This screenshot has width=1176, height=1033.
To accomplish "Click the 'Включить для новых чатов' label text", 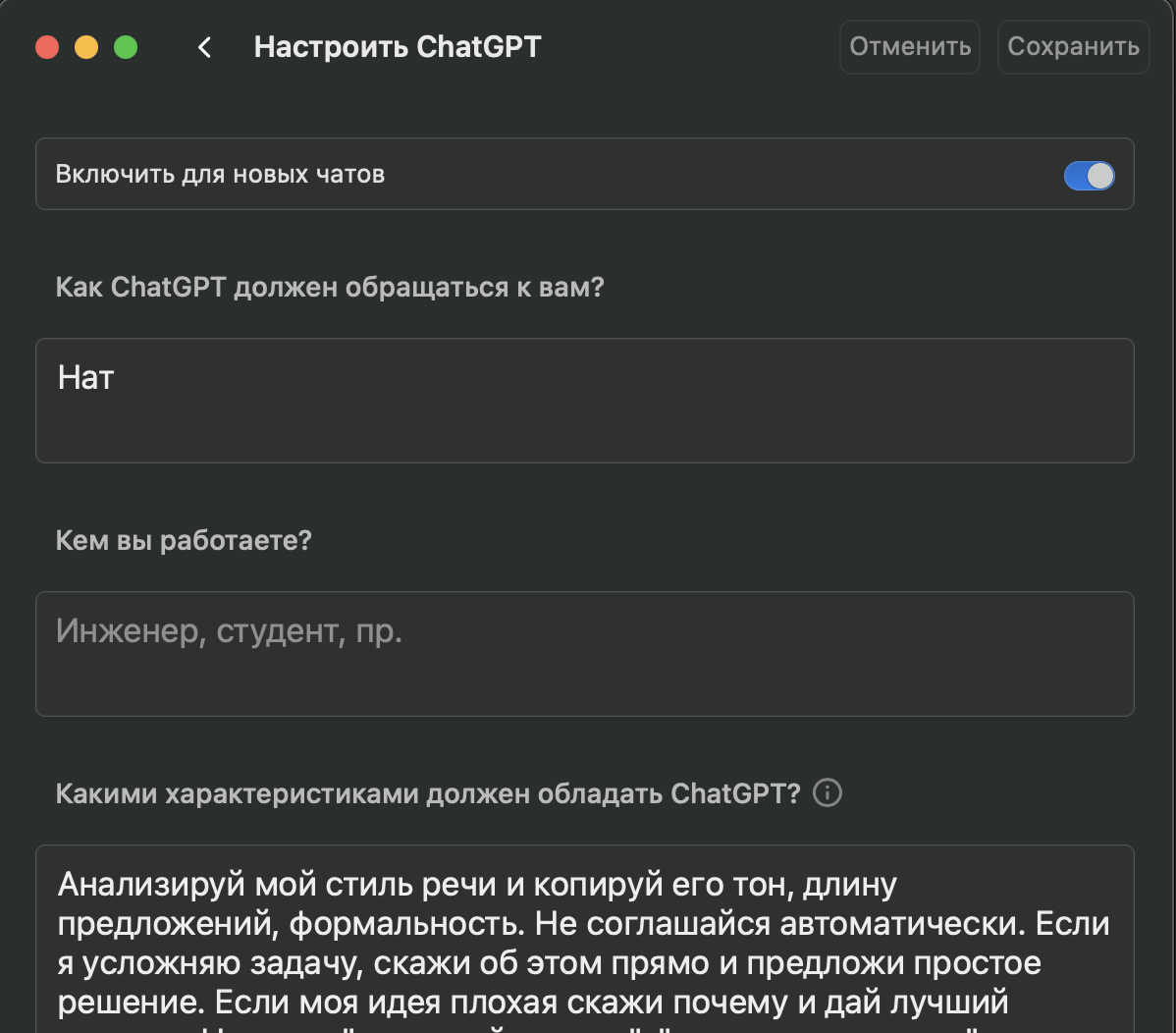I will click(x=221, y=174).
